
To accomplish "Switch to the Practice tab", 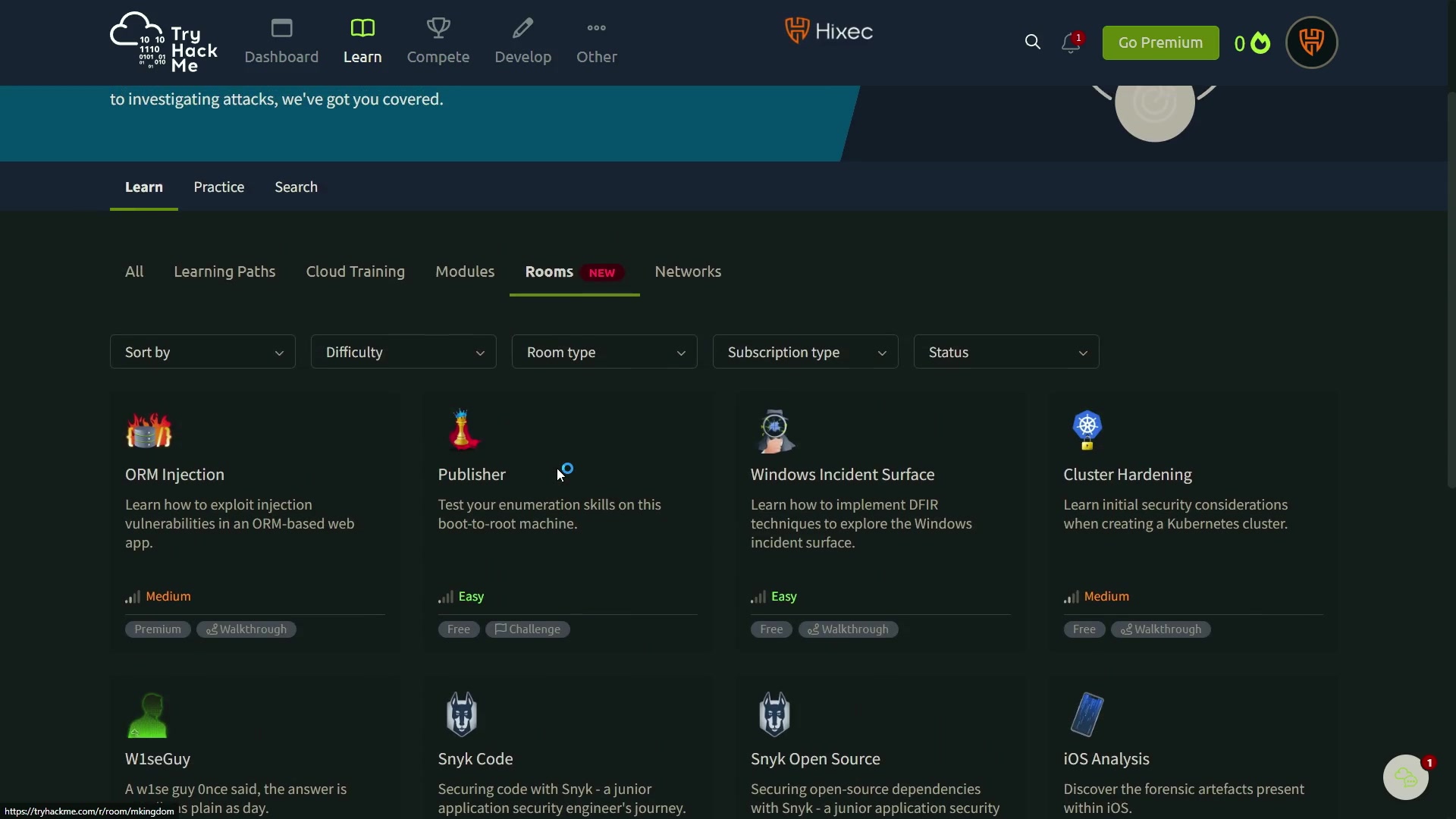I will 218,187.
